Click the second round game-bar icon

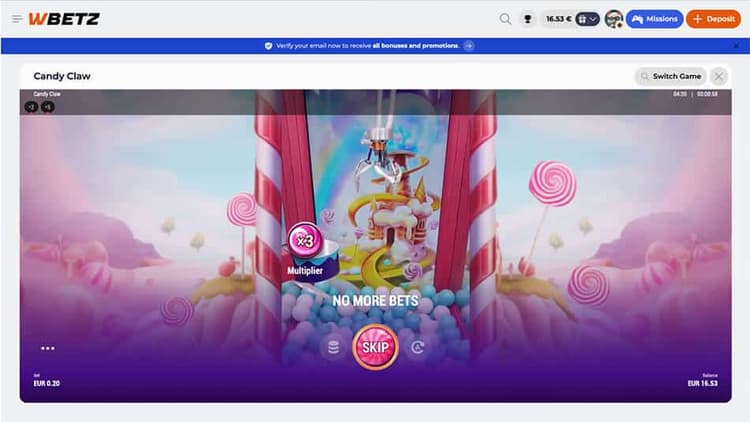click(x=48, y=107)
